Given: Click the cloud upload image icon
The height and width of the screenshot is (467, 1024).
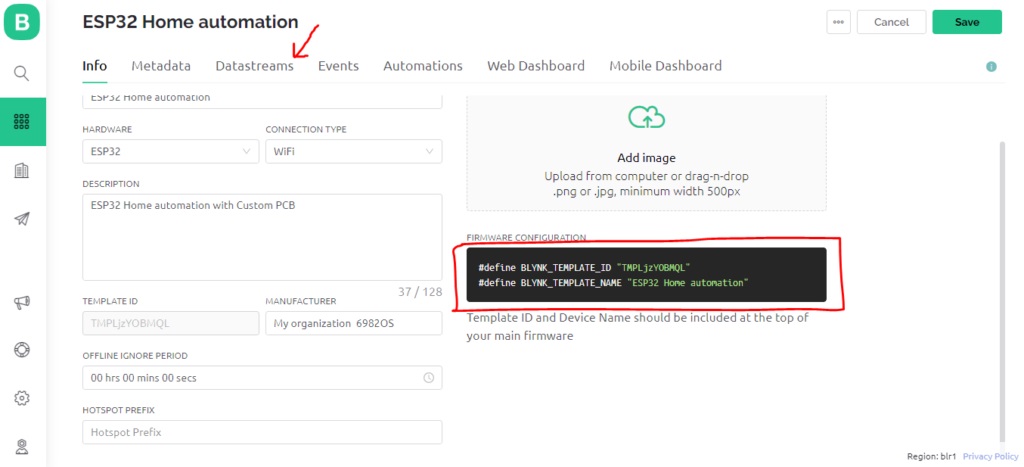Looking at the screenshot, I should [646, 118].
